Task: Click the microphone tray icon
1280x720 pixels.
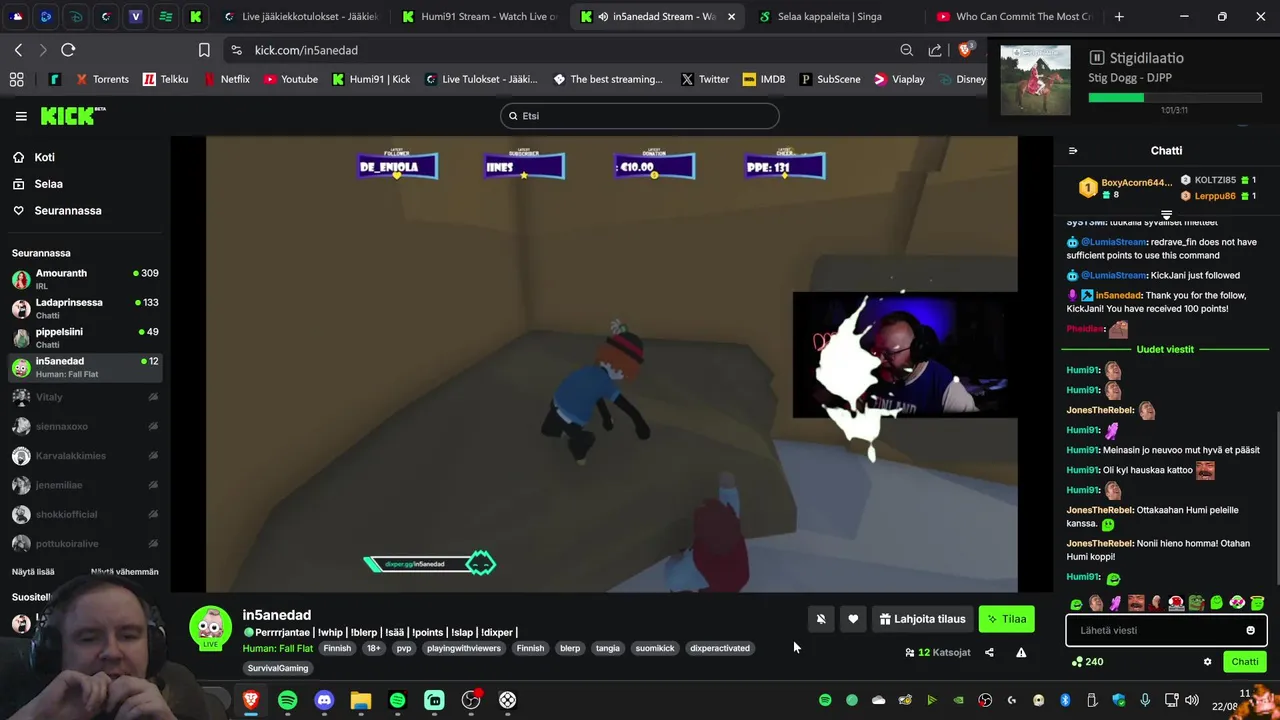Action: [x=1145, y=700]
